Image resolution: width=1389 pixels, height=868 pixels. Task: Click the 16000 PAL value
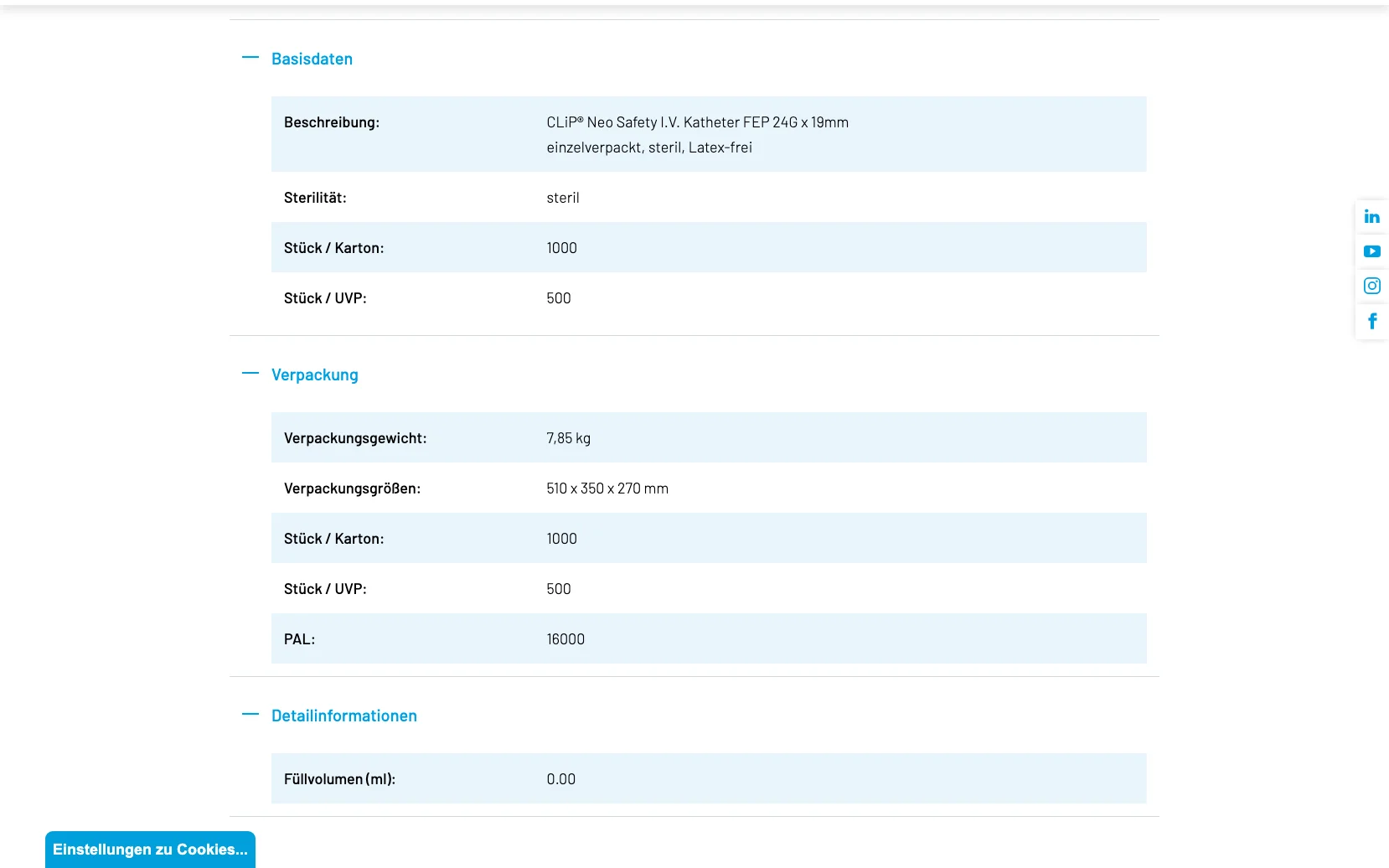coord(565,639)
